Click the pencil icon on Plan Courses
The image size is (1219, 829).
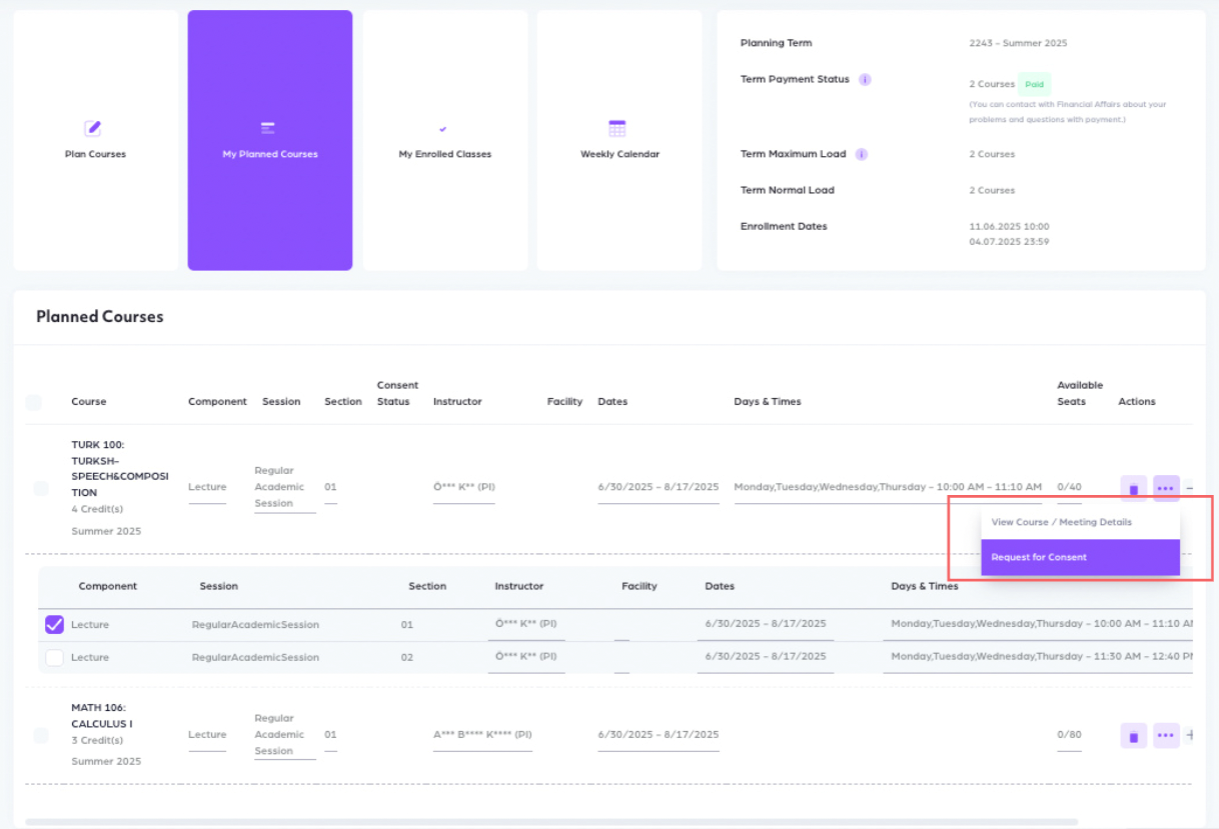click(x=93, y=128)
